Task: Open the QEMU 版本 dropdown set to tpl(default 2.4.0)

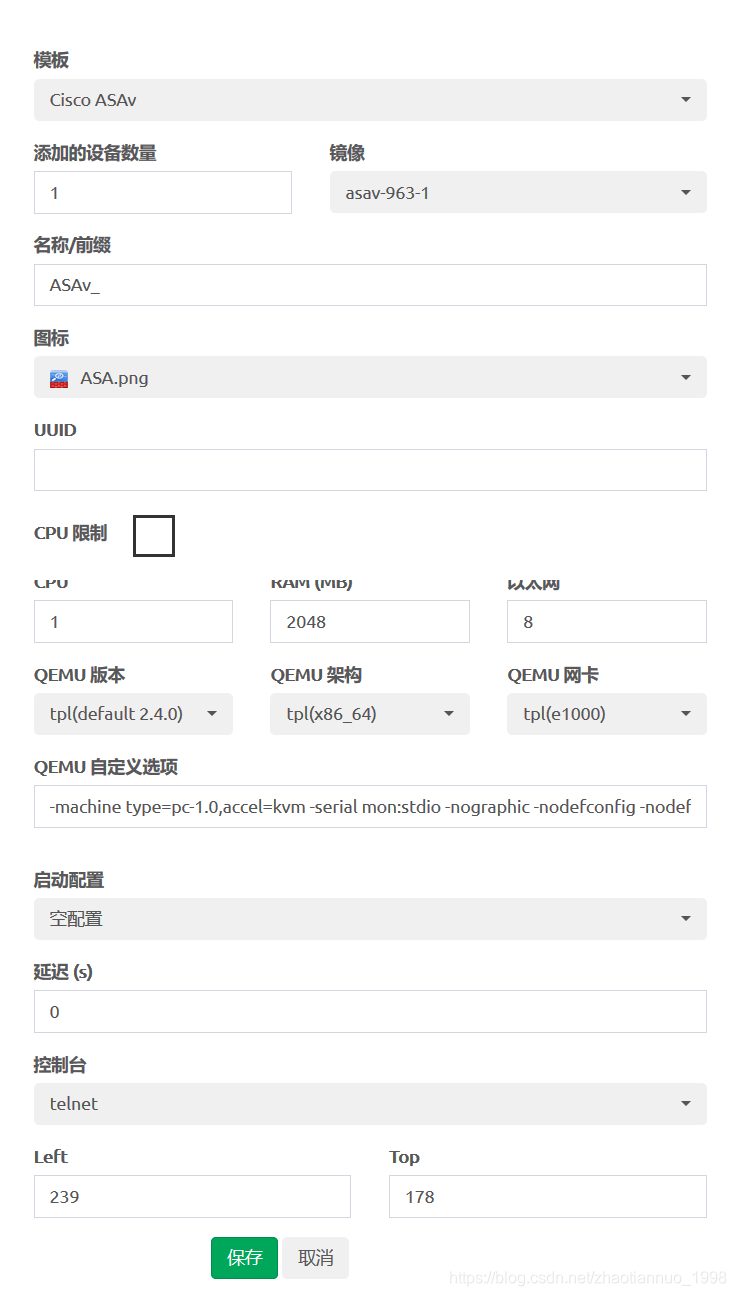Action: pos(133,714)
